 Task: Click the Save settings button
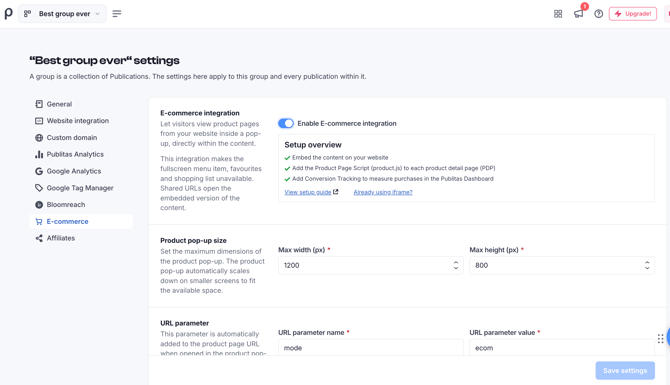[625, 370]
